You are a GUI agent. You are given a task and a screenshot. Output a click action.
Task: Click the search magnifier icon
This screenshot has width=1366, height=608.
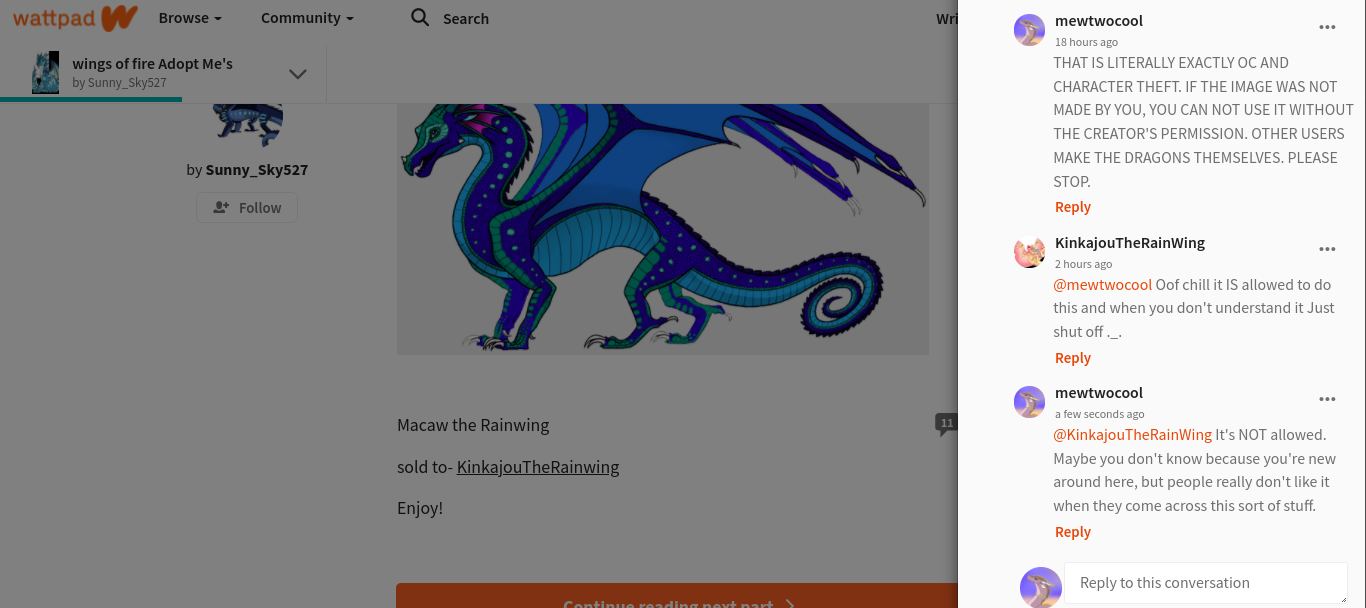[420, 18]
